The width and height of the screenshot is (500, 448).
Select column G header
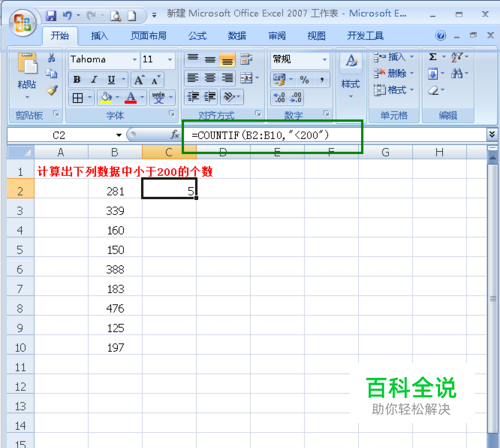tap(385, 152)
